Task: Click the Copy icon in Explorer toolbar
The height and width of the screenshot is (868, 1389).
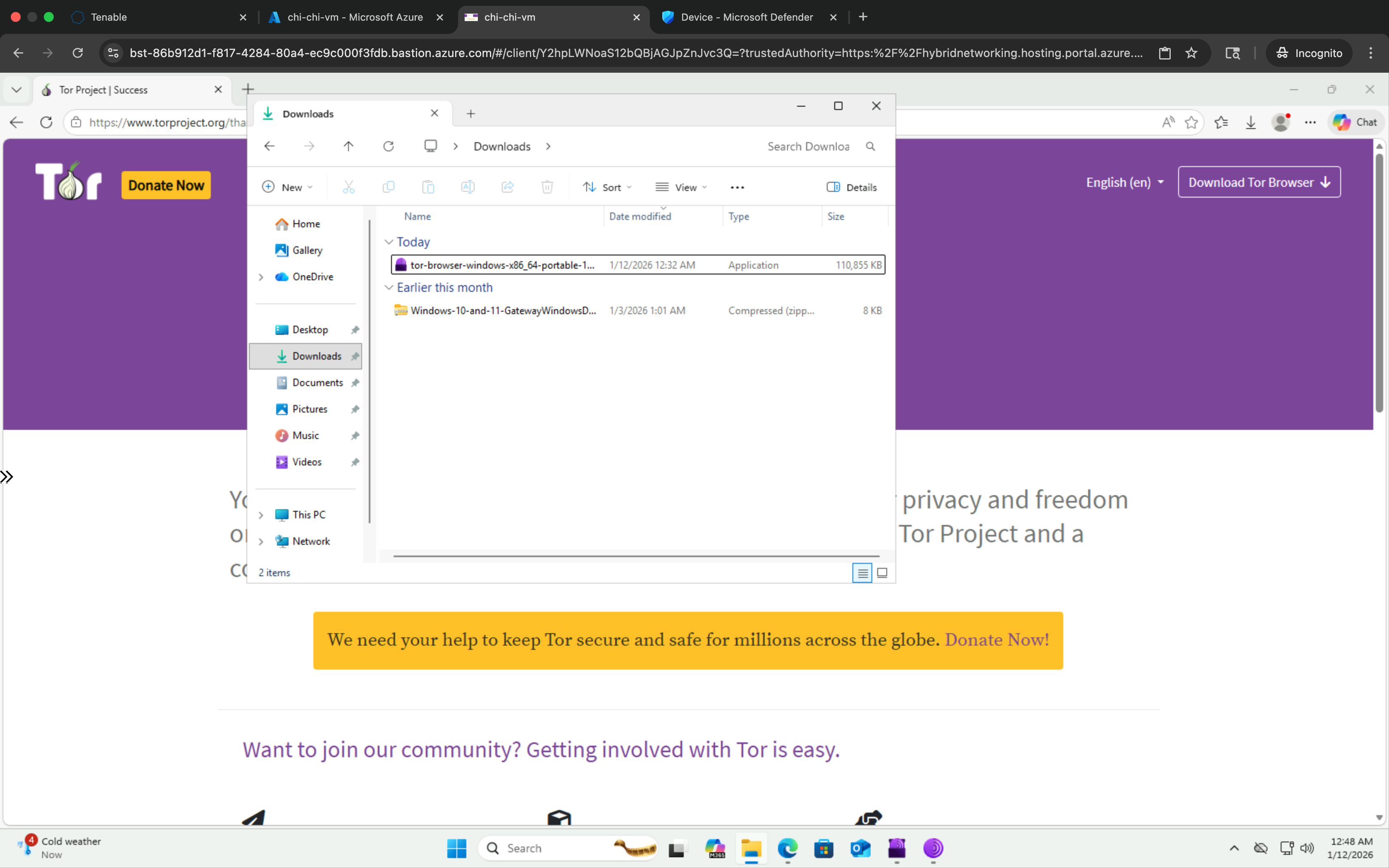Action: tap(389, 187)
